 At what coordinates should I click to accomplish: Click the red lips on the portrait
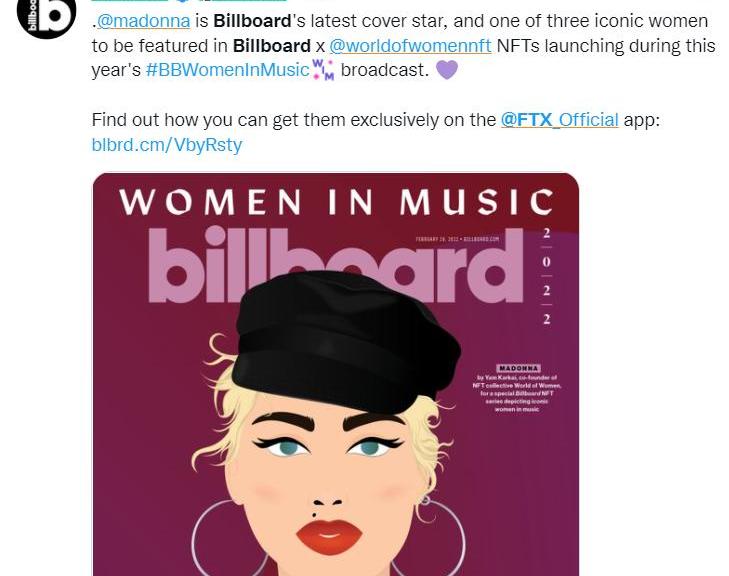tap(328, 537)
